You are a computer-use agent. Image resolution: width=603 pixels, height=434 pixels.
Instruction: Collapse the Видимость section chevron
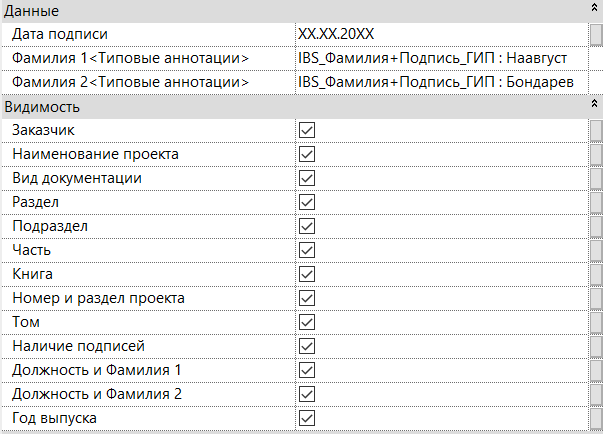point(594,103)
